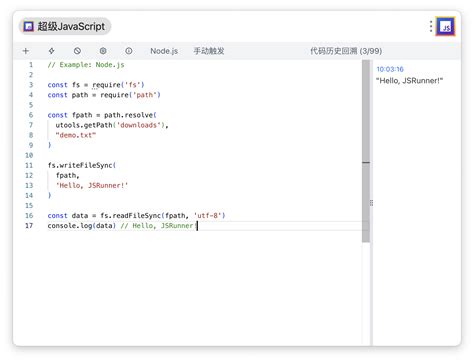Open the info circle icon
Viewport: 474px width, 361px height.
129,51
